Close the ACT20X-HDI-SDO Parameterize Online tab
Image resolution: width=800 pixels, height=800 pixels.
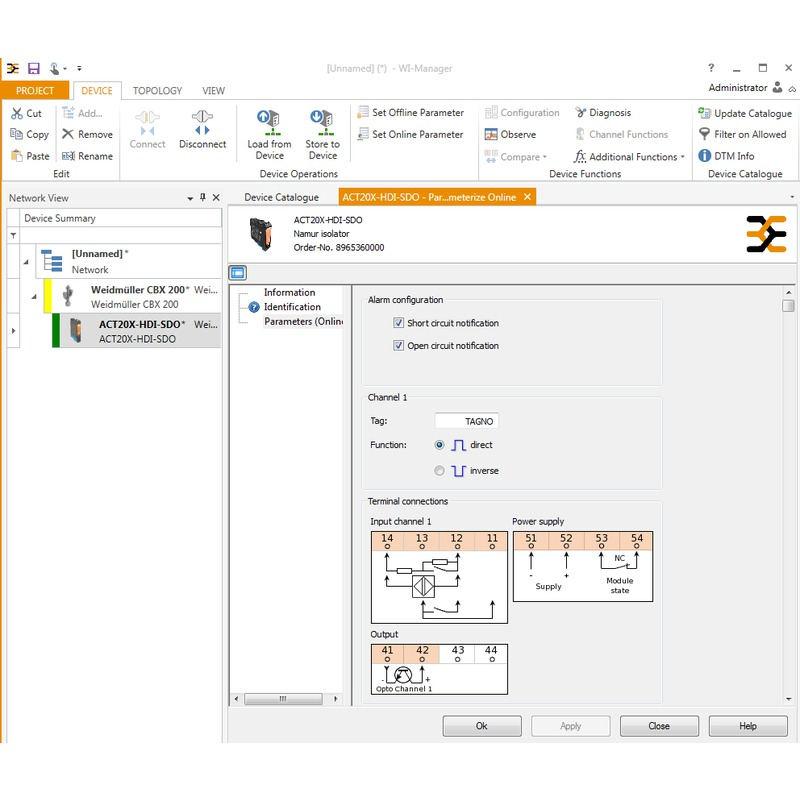tap(528, 196)
